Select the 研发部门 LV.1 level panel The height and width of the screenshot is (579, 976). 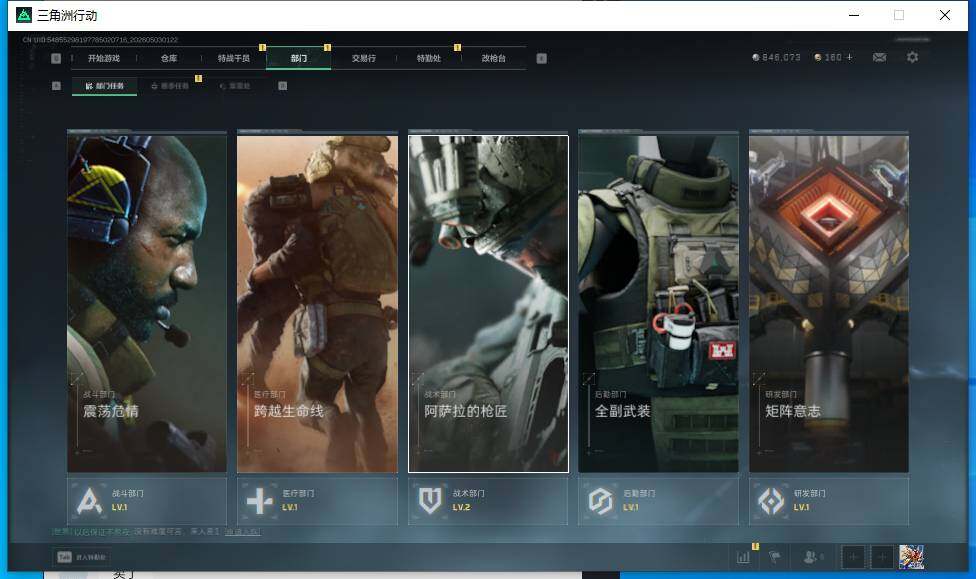[x=829, y=501]
